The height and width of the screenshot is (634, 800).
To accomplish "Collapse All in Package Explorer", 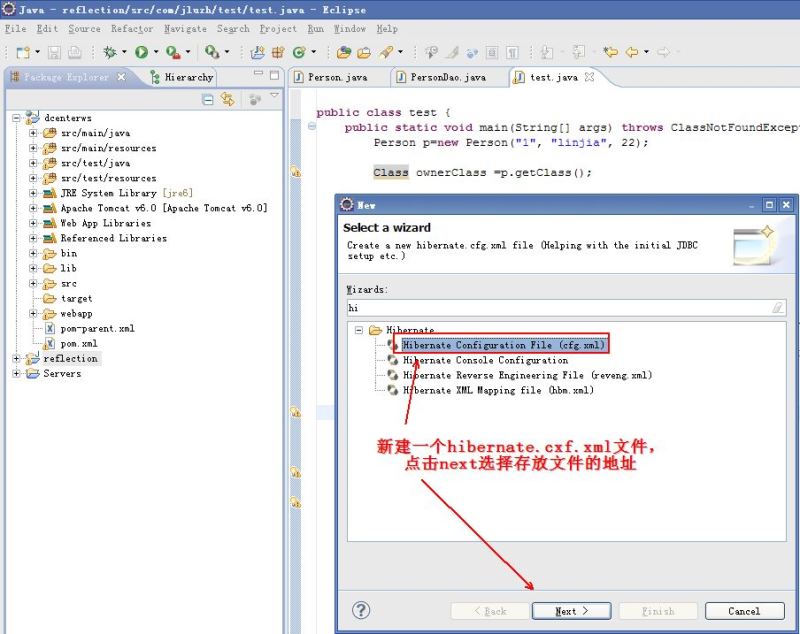I will (208, 100).
